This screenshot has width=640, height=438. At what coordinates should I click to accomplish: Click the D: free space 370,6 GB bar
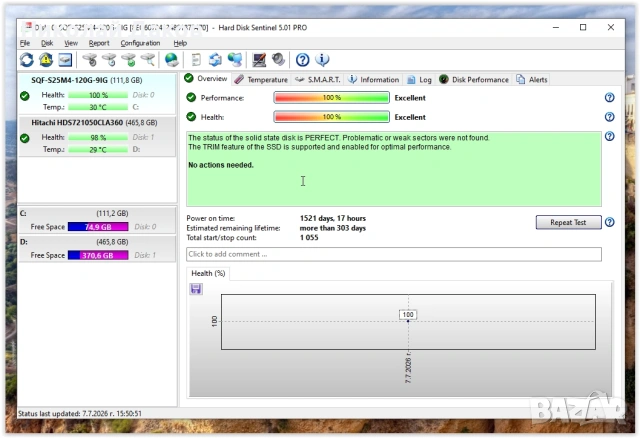coord(98,256)
